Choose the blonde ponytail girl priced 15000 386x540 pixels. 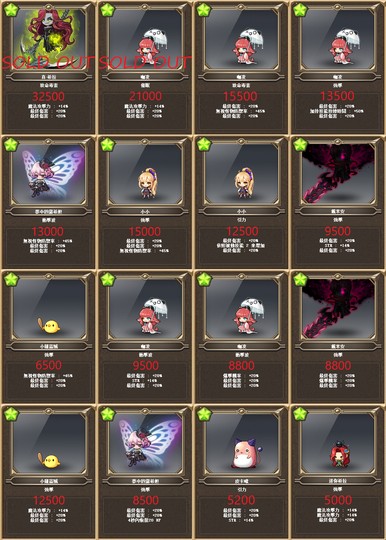click(x=145, y=174)
